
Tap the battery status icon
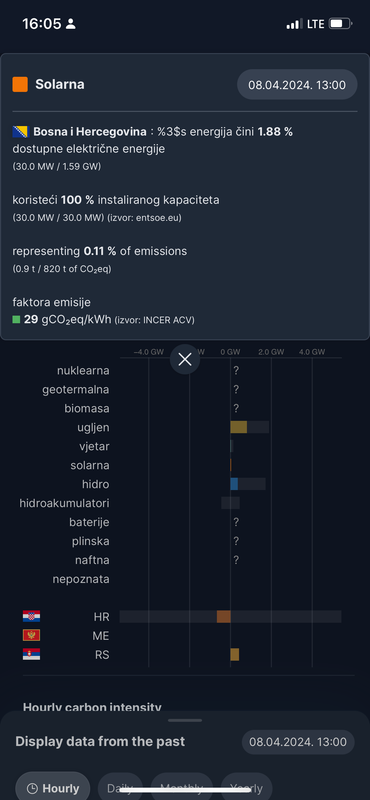340,23
